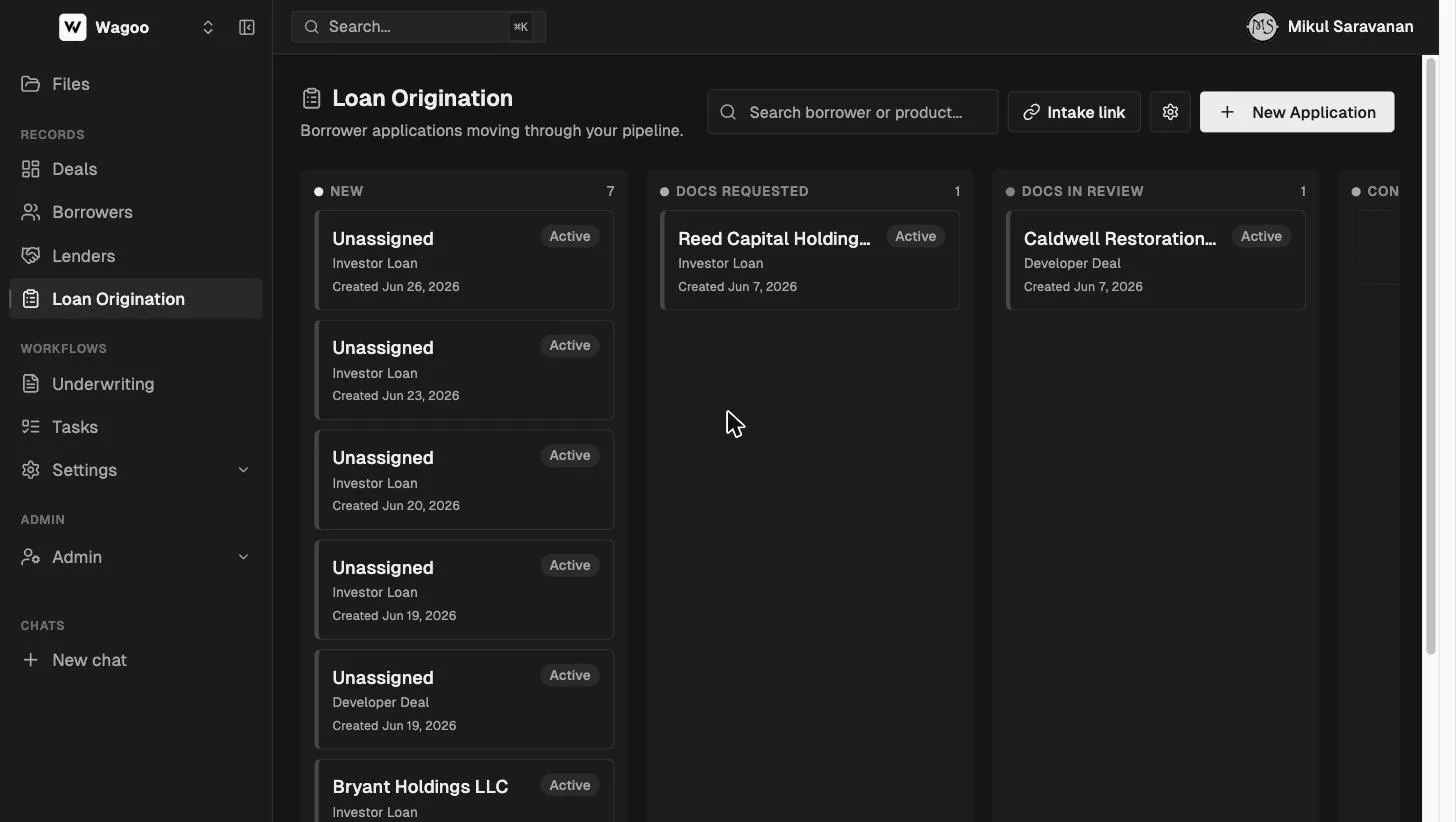Open the Caldwell Restoration card
1456x822 pixels.
click(x=1156, y=261)
